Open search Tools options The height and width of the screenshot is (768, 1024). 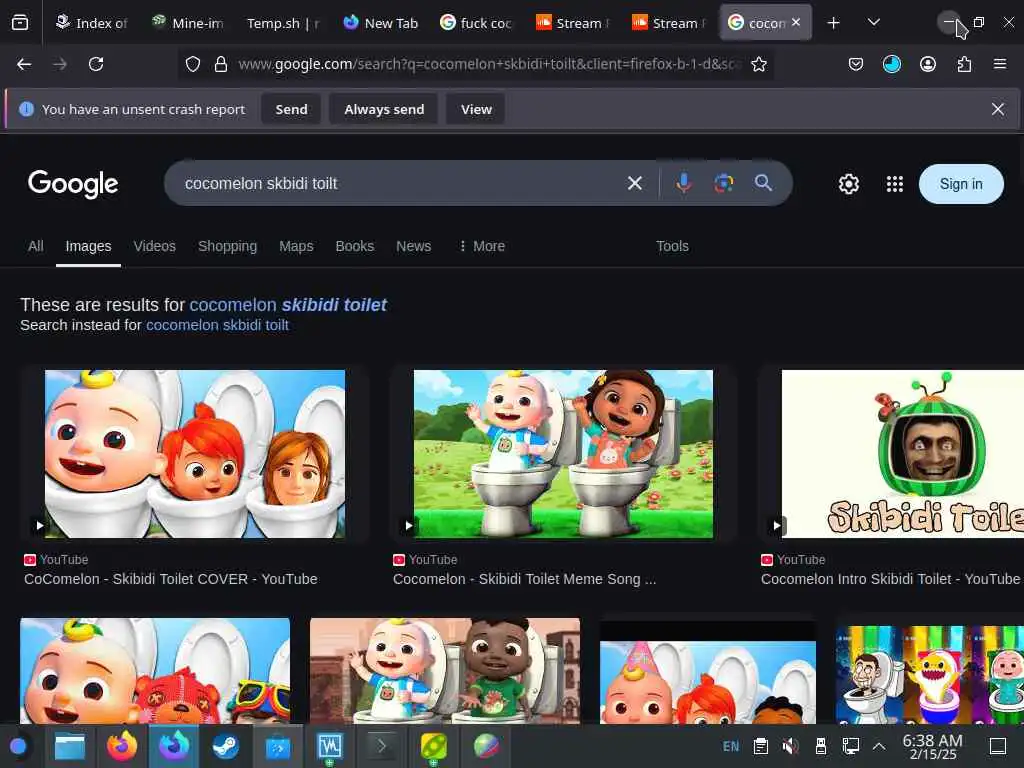pyautogui.click(x=672, y=246)
